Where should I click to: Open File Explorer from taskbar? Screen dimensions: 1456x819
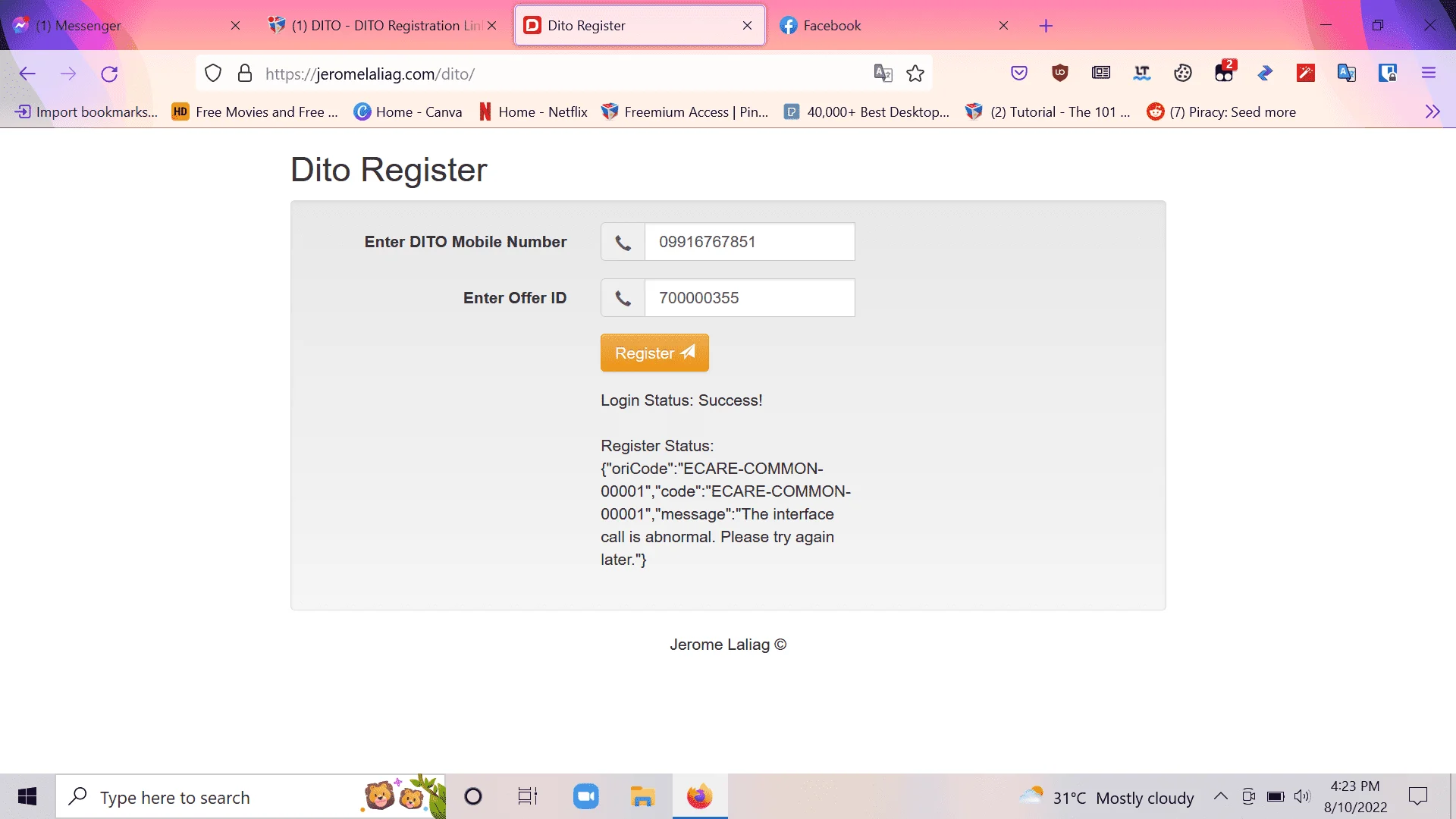(x=642, y=797)
